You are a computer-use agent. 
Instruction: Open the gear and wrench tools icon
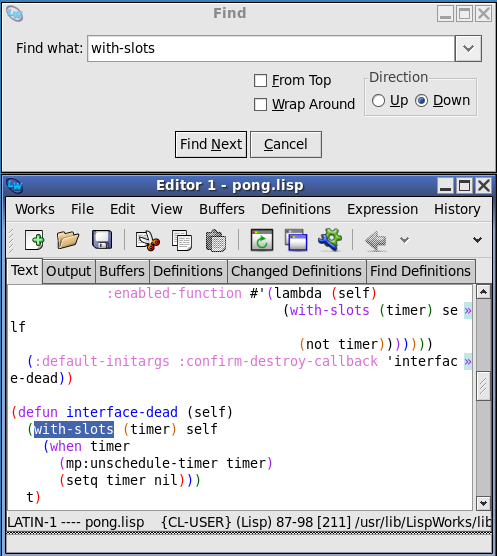tap(330, 240)
